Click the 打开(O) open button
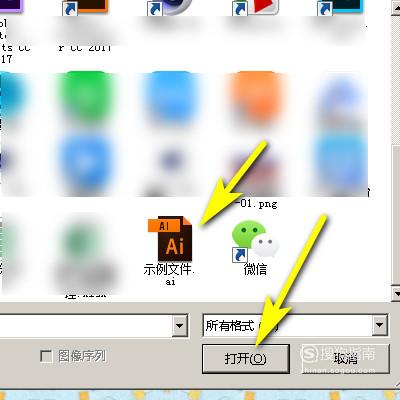Screen dimensions: 400x400 246,359
